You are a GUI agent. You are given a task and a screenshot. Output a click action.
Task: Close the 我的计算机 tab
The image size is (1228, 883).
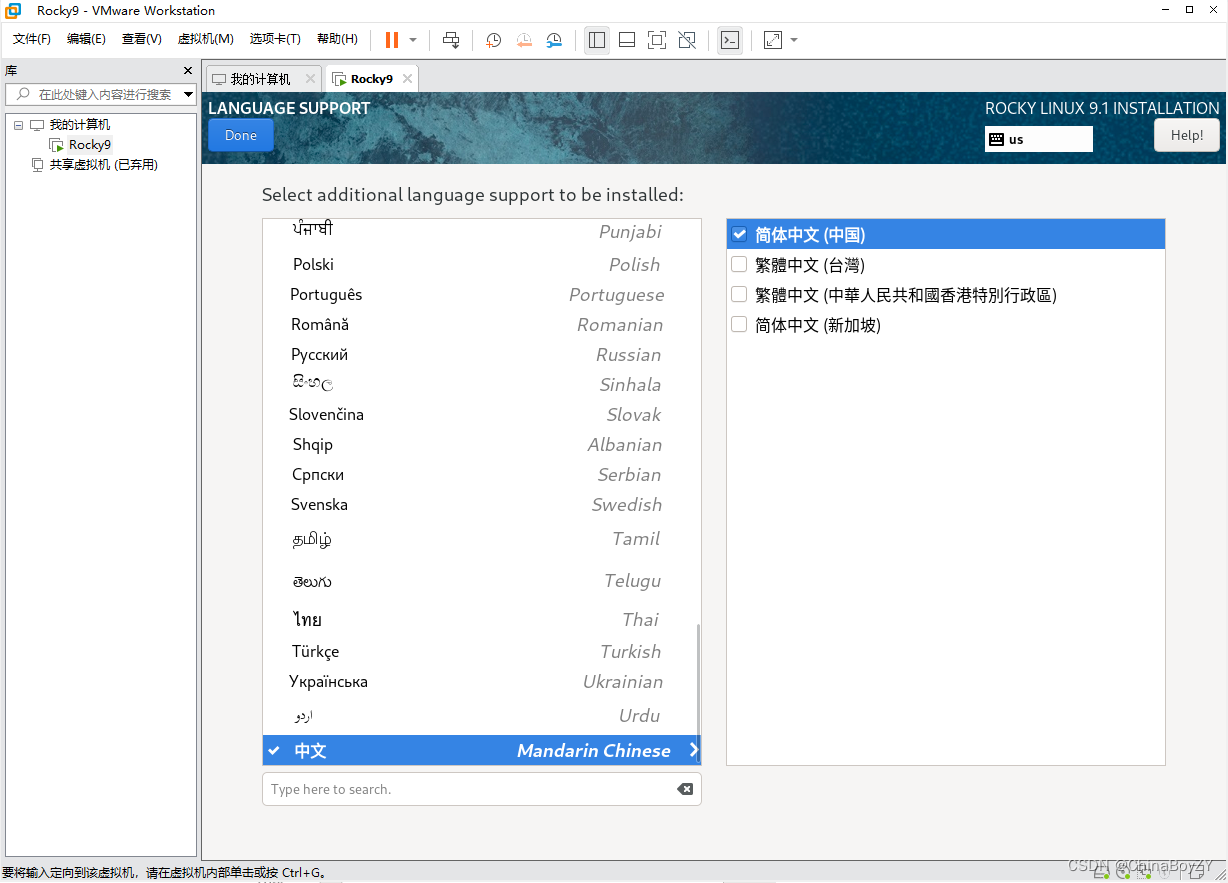(x=310, y=79)
